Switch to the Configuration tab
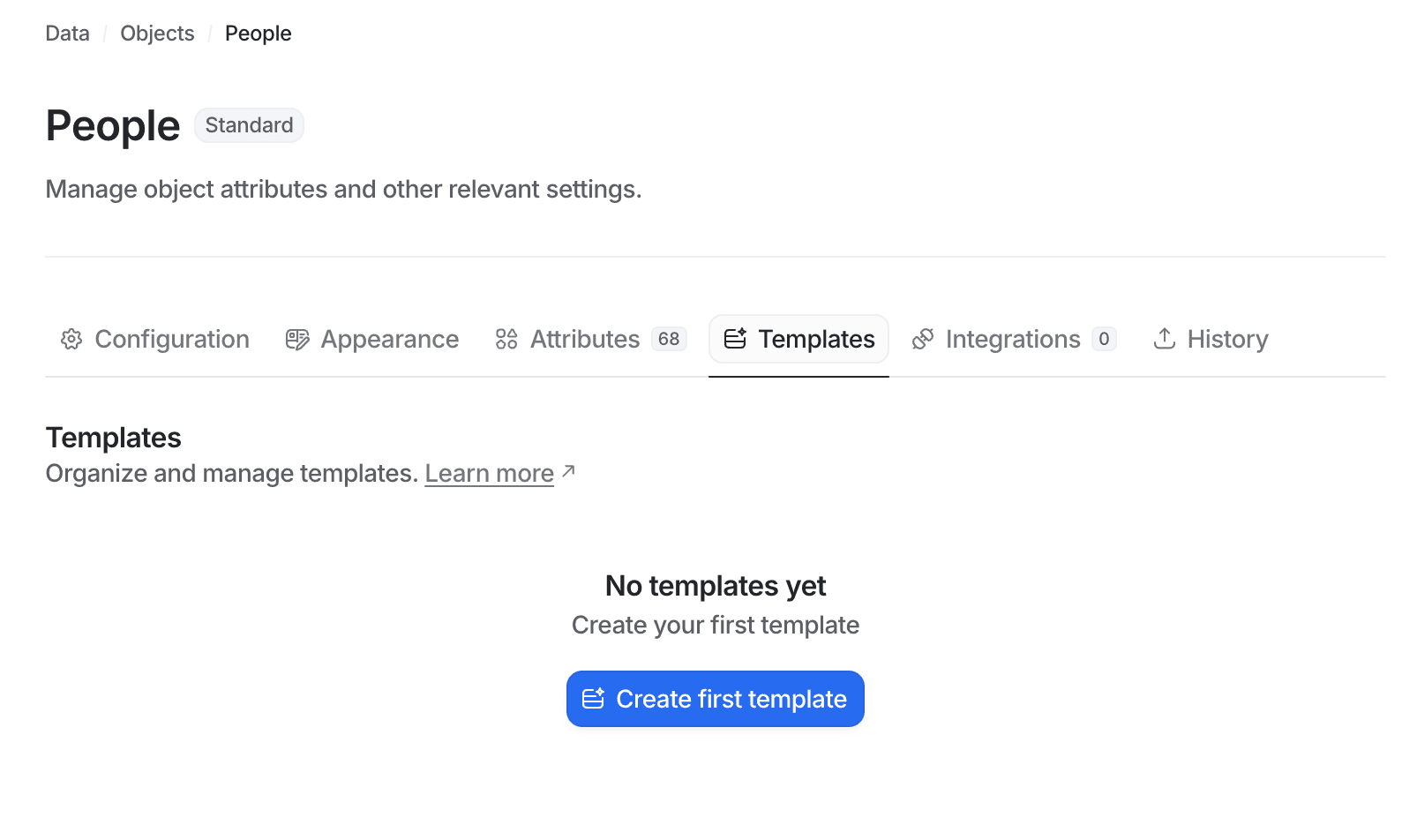Image resolution: width=1417 pixels, height=840 pixels. 171,339
